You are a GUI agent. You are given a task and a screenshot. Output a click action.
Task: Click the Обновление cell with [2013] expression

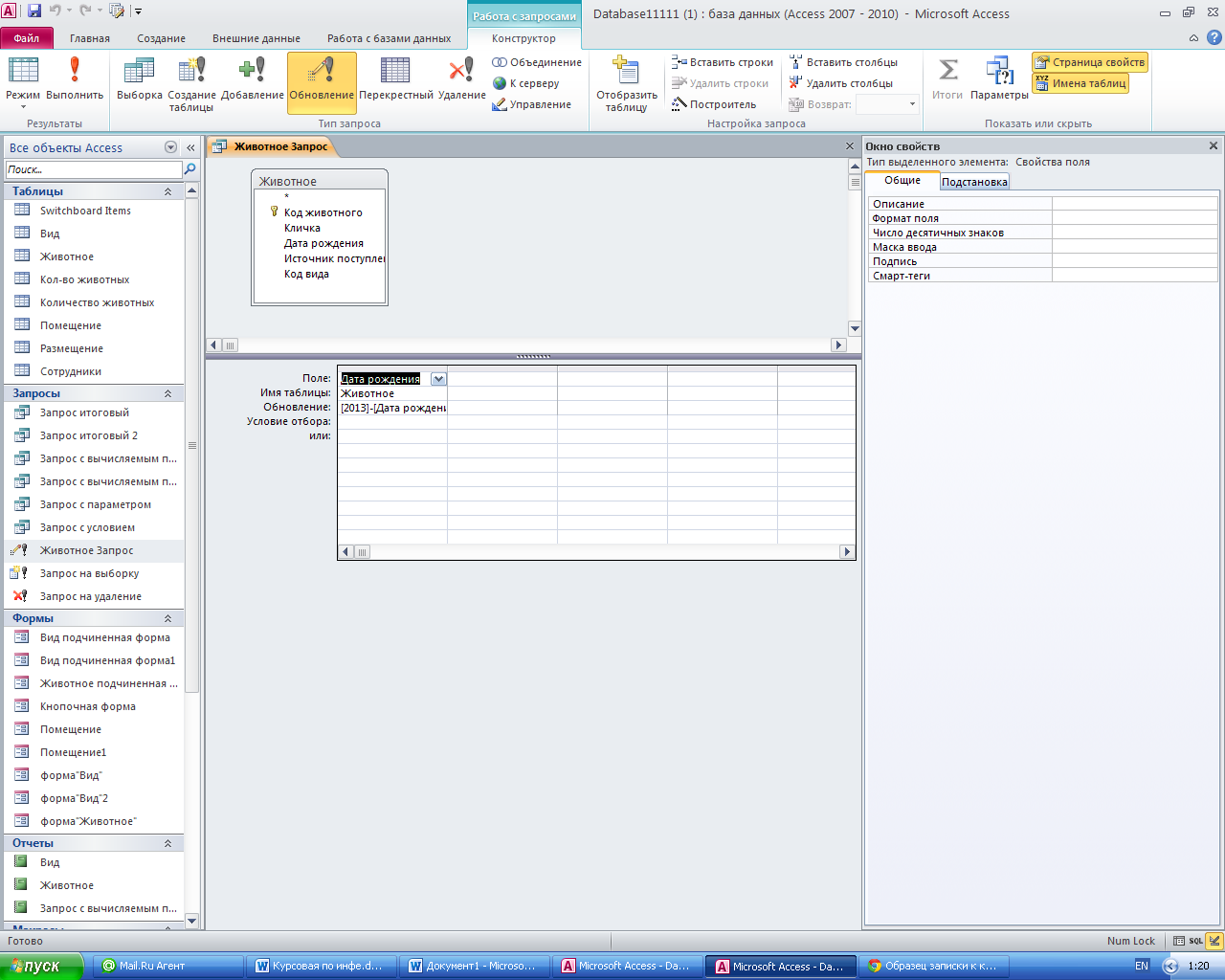[392, 408]
